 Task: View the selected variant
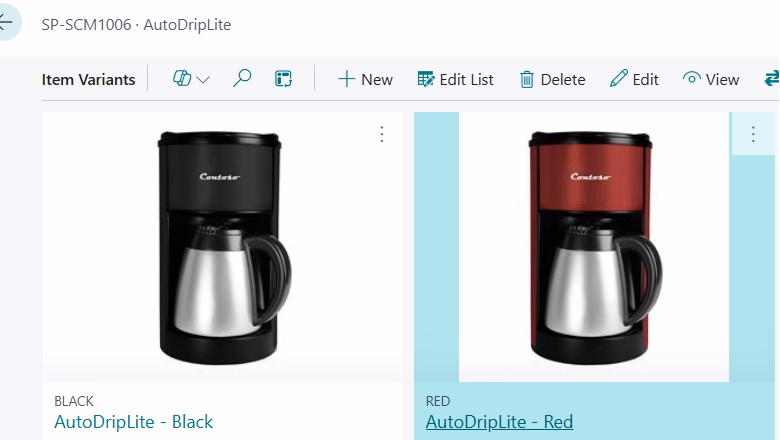click(x=711, y=80)
